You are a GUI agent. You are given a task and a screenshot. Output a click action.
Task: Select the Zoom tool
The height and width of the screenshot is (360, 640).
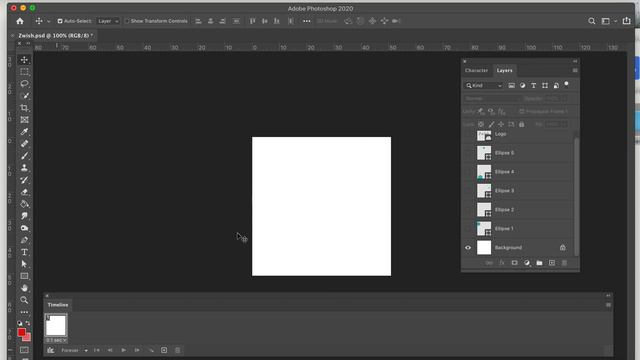click(x=24, y=300)
